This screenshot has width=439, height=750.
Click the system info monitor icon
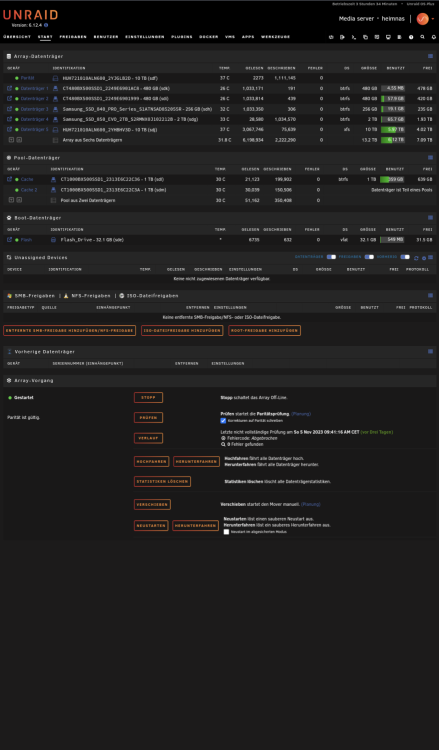pyautogui.click(x=388, y=37)
